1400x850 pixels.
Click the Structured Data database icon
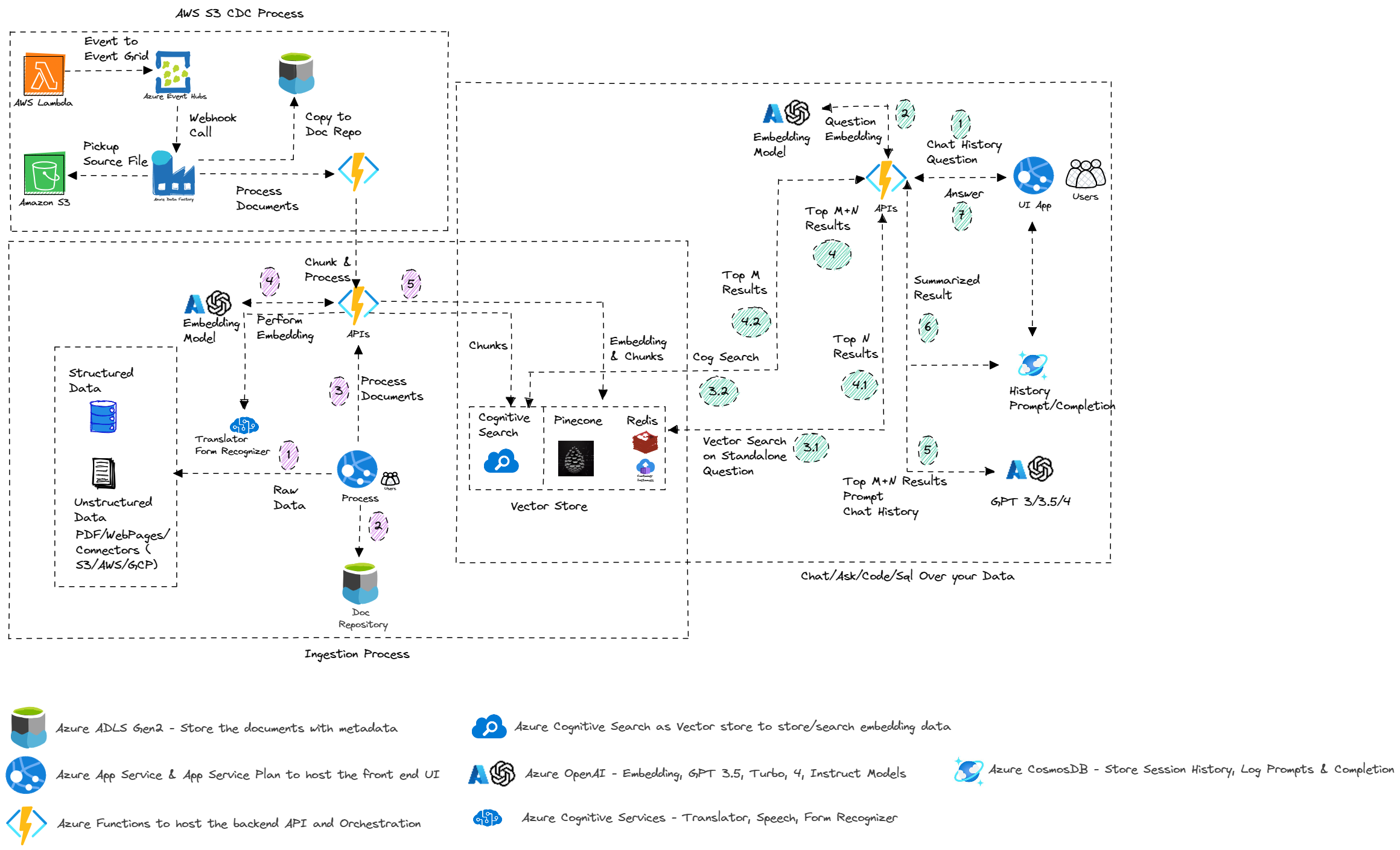pyautogui.click(x=103, y=417)
